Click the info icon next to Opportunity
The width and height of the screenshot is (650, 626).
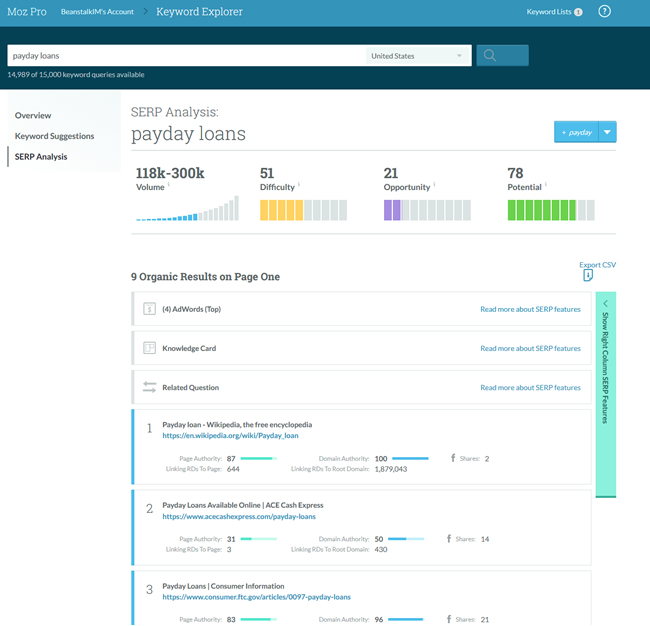pyautogui.click(x=434, y=184)
